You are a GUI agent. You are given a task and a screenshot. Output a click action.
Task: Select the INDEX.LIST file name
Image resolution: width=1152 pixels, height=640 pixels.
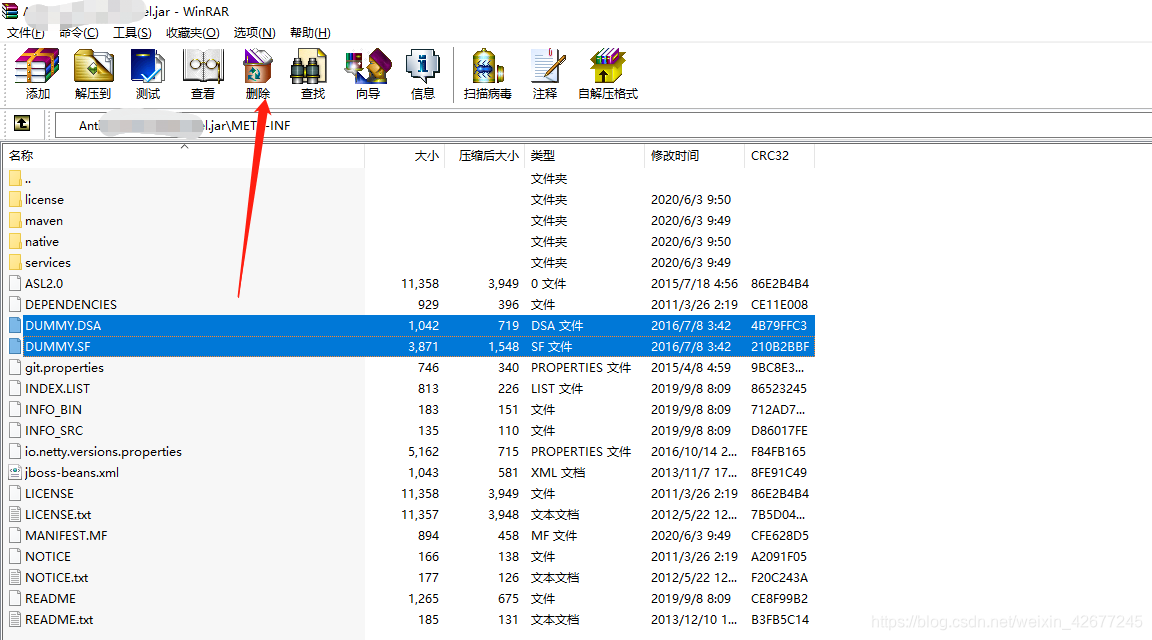[x=57, y=389]
